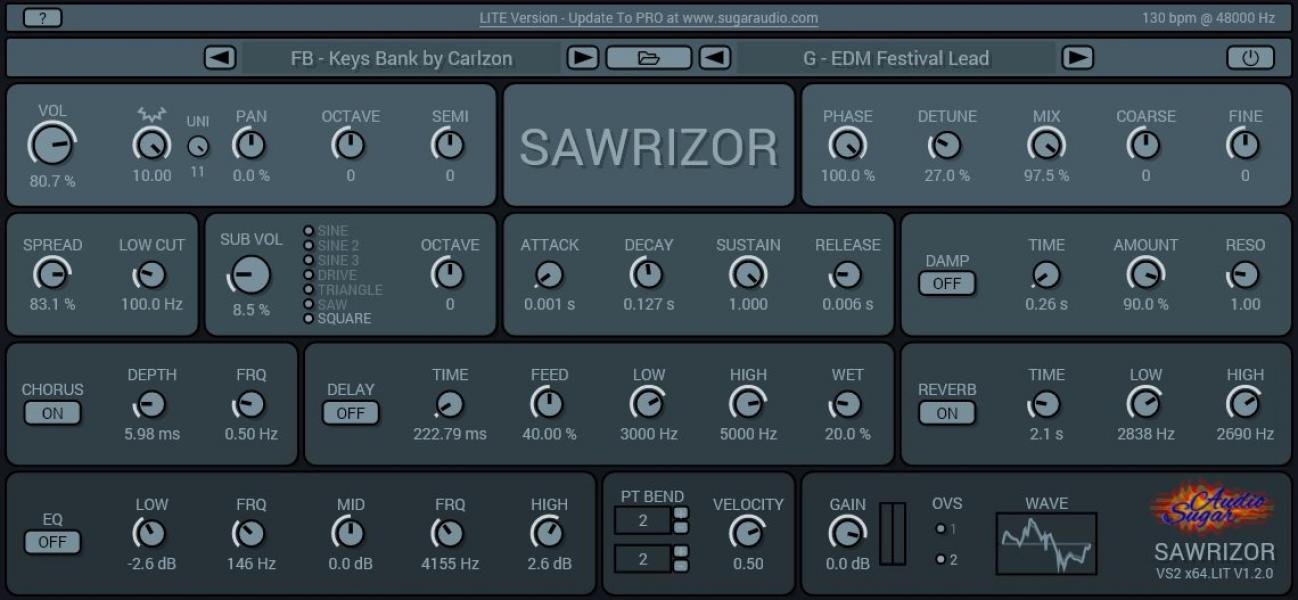Open the Keys Bank by Carlzon bank selector
1298x600 pixels.
pos(401,58)
